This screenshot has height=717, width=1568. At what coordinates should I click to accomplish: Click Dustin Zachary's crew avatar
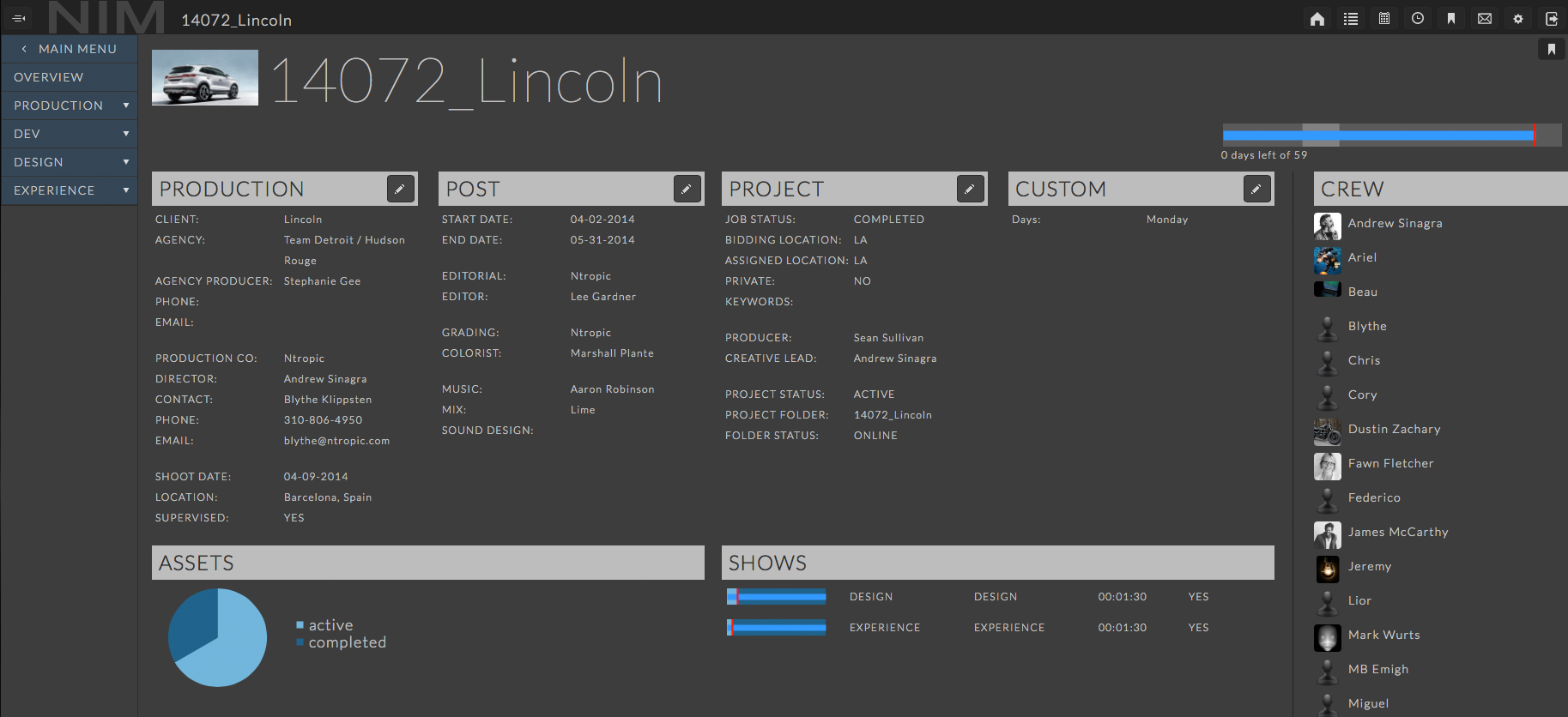[x=1328, y=432]
